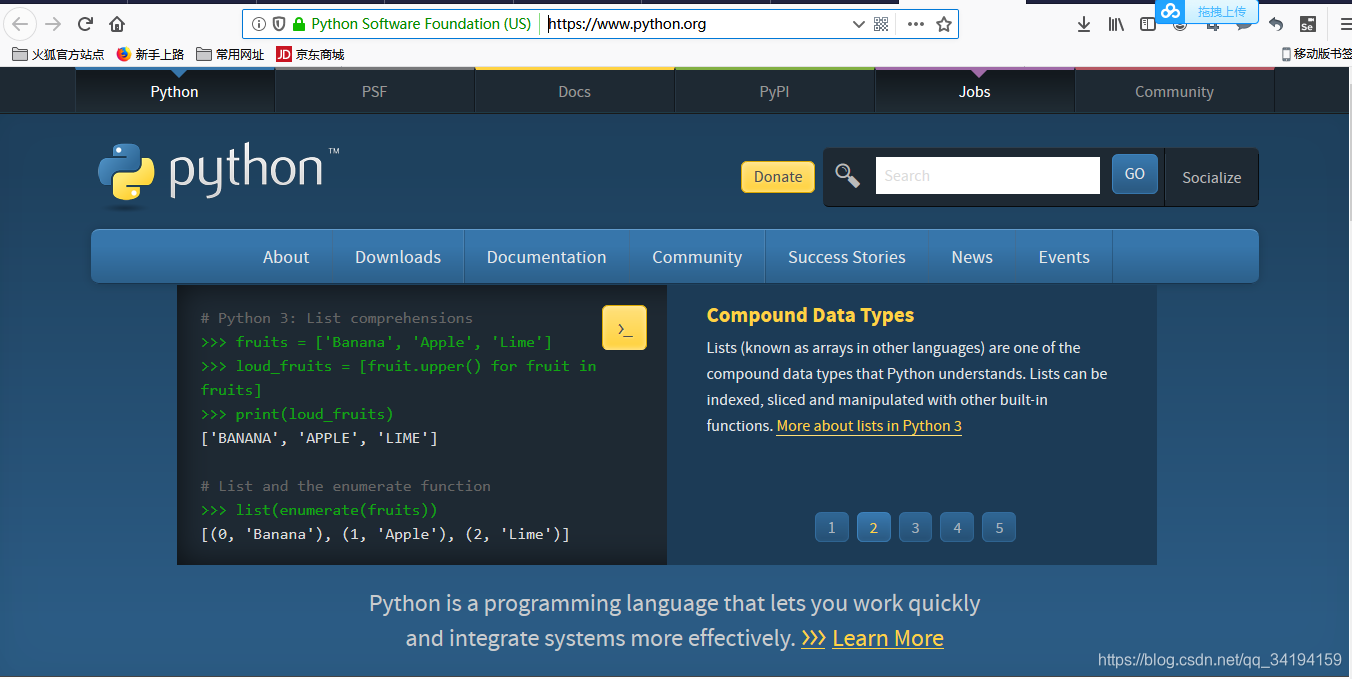
Task: Click the Learn More link
Action: [888, 638]
